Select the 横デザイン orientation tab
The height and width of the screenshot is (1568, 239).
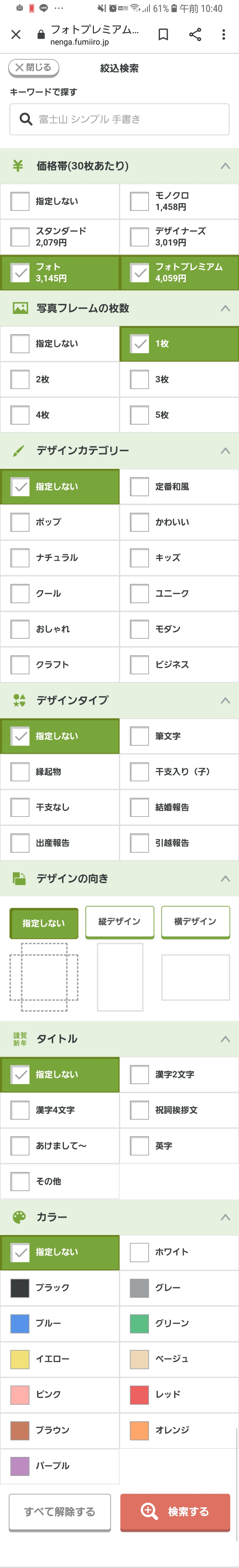pyautogui.click(x=195, y=921)
